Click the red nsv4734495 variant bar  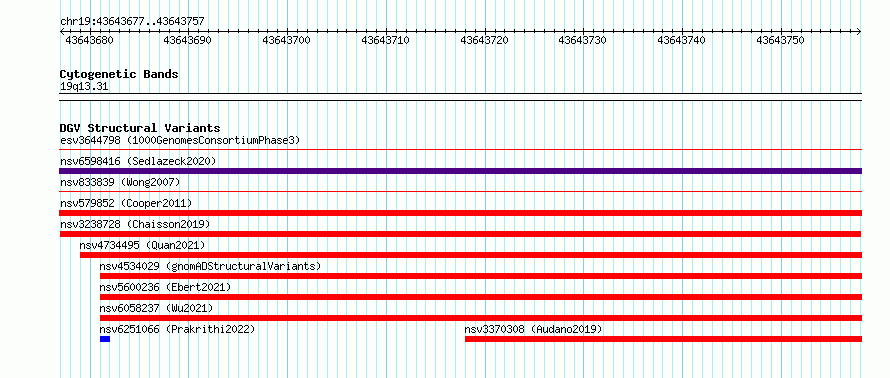click(471, 255)
